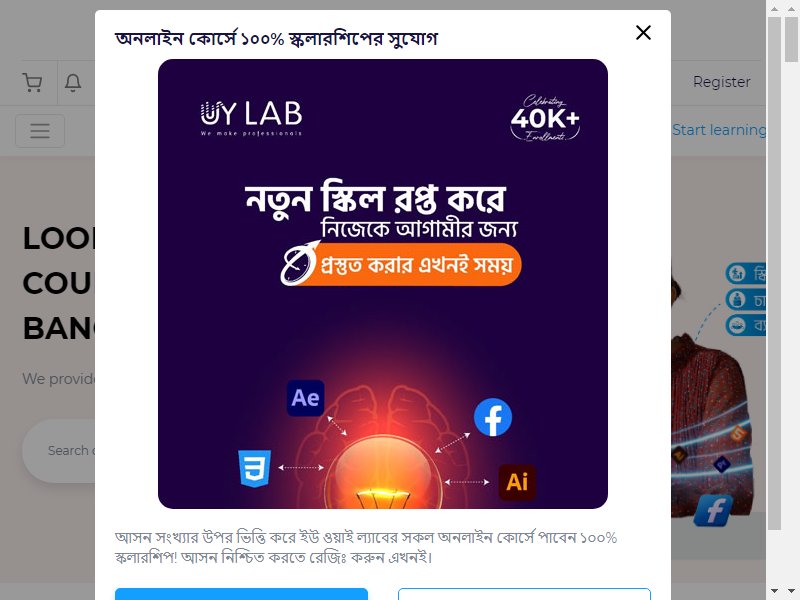Click the blue button at popup bottom left
Image resolution: width=800 pixels, height=600 pixels.
(241, 594)
